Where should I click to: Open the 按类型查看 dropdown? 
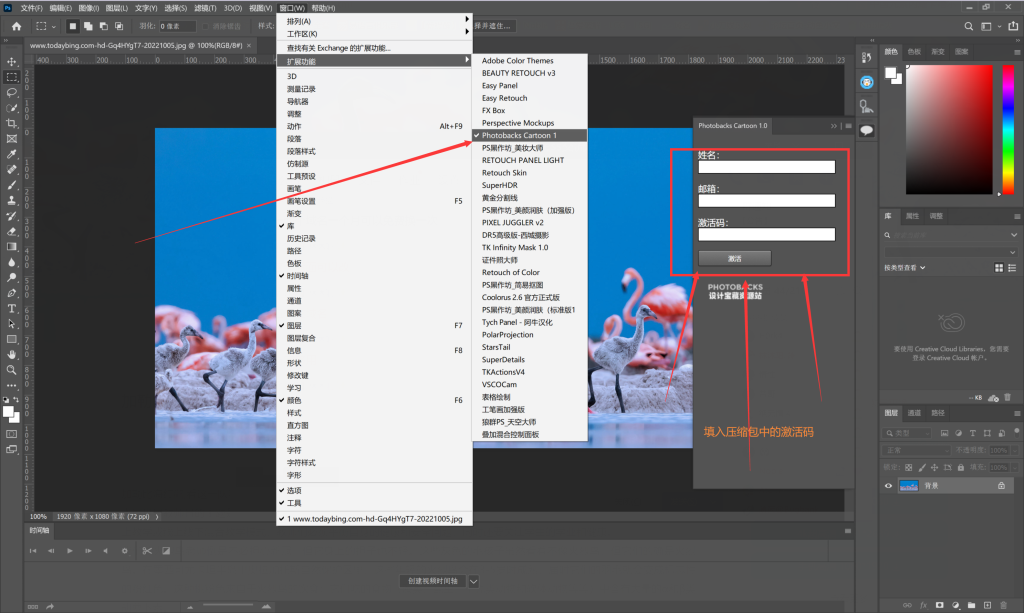tap(904, 268)
